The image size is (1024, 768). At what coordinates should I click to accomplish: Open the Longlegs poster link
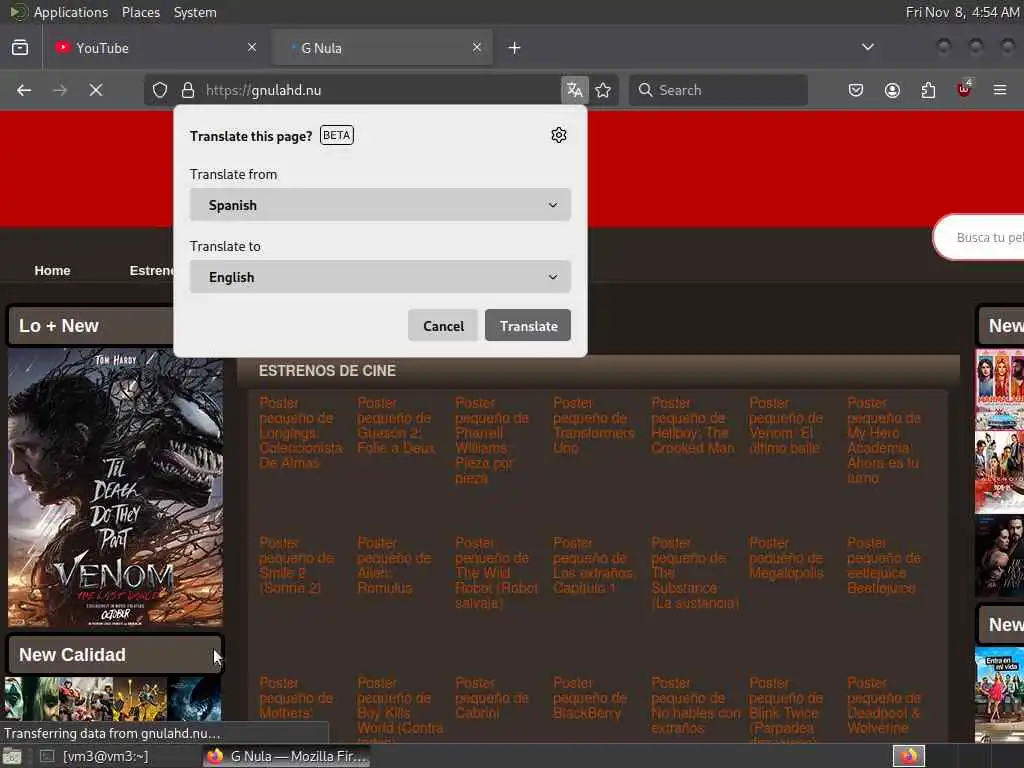[x=300, y=433]
